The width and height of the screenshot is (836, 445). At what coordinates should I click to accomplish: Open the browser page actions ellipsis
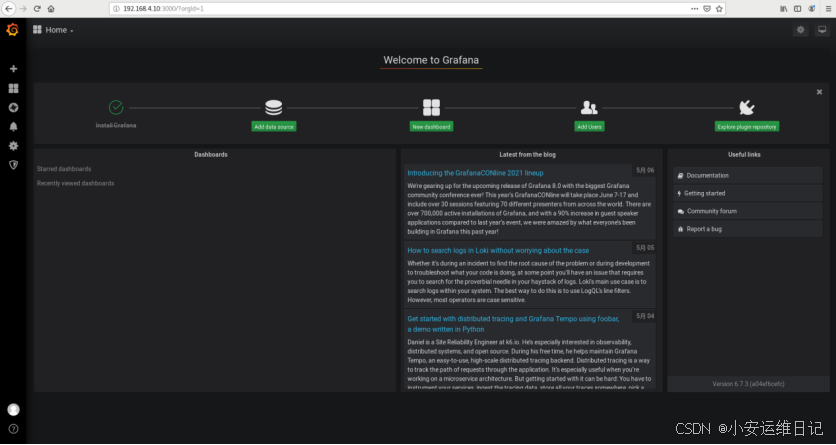[x=694, y=9]
